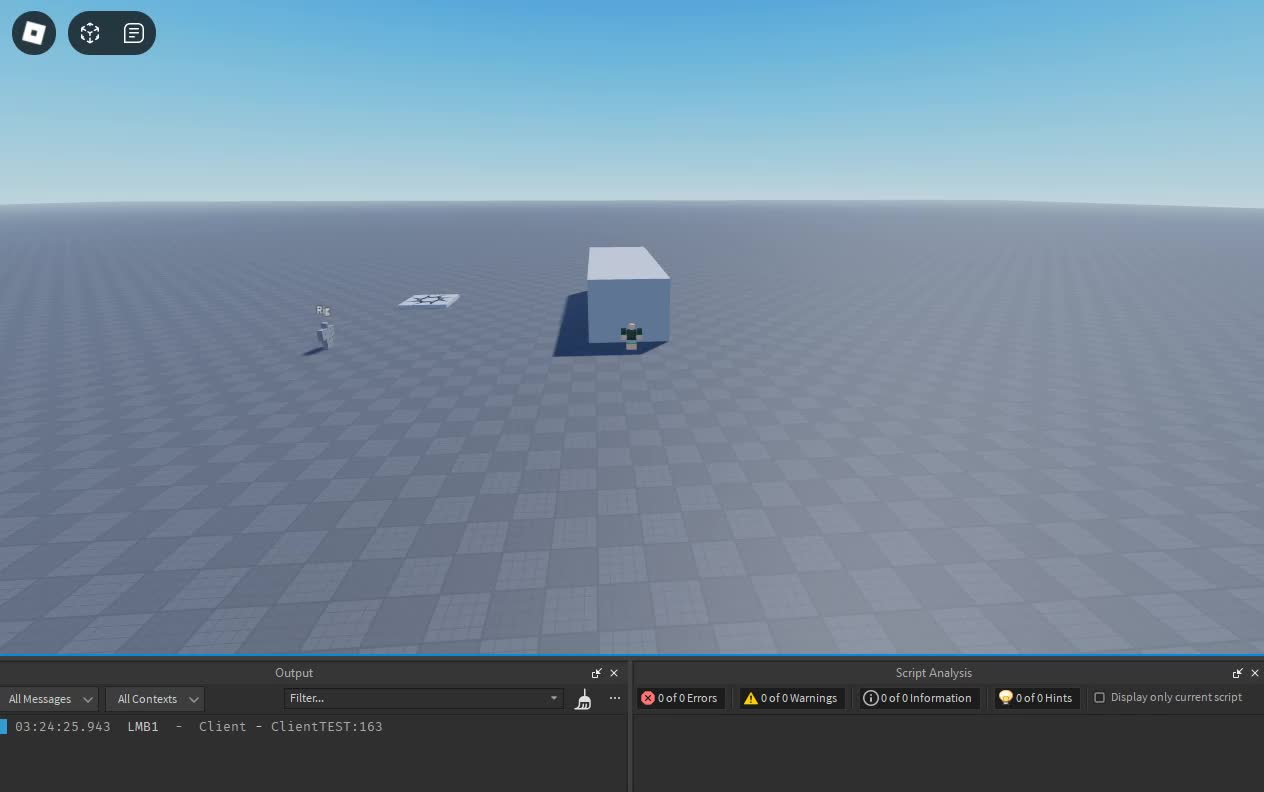This screenshot has width=1264, height=792.
Task: Open the All Messages dropdown
Action: [50, 699]
